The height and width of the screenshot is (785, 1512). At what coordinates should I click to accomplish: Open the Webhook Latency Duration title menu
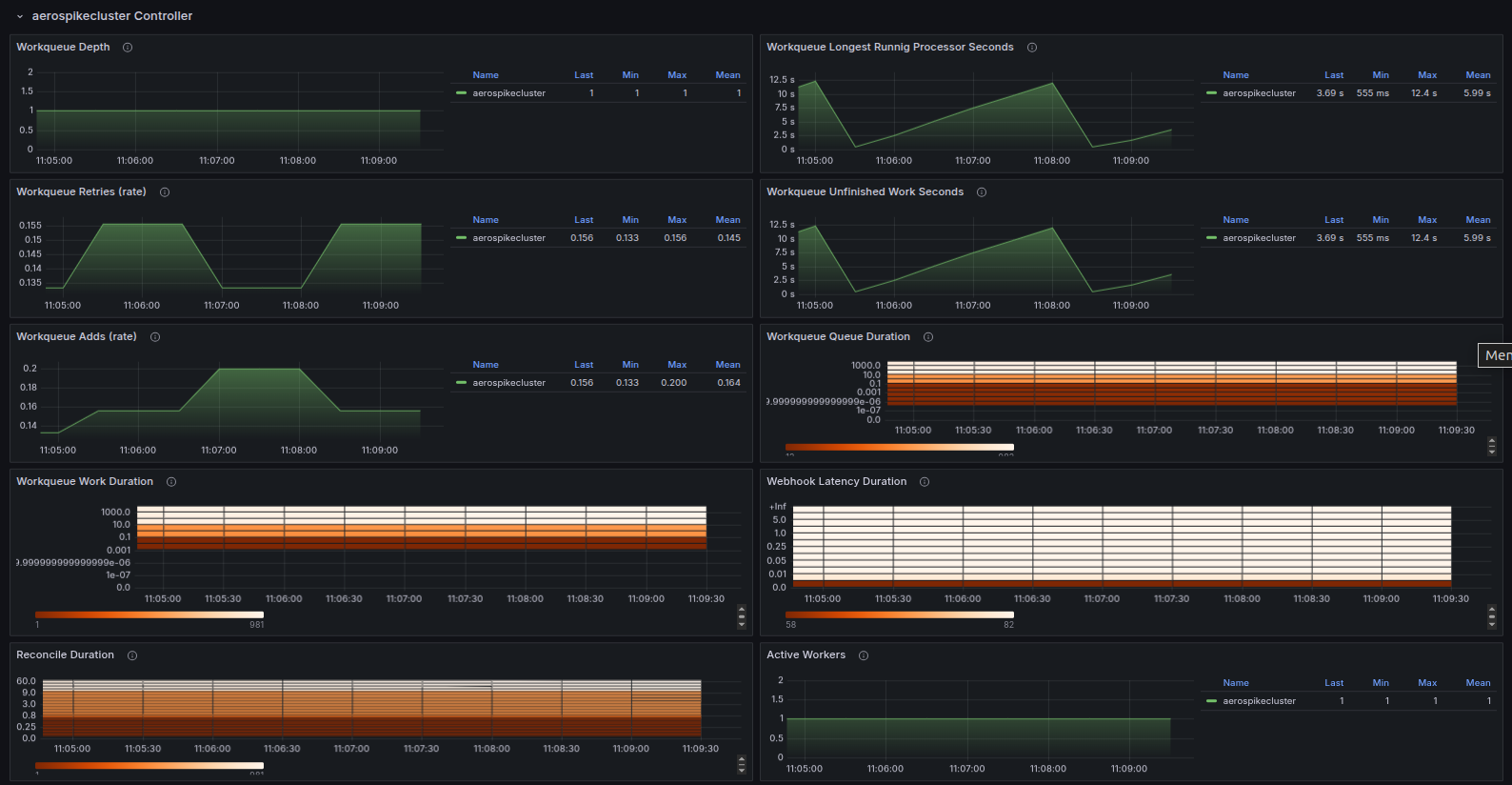click(836, 482)
